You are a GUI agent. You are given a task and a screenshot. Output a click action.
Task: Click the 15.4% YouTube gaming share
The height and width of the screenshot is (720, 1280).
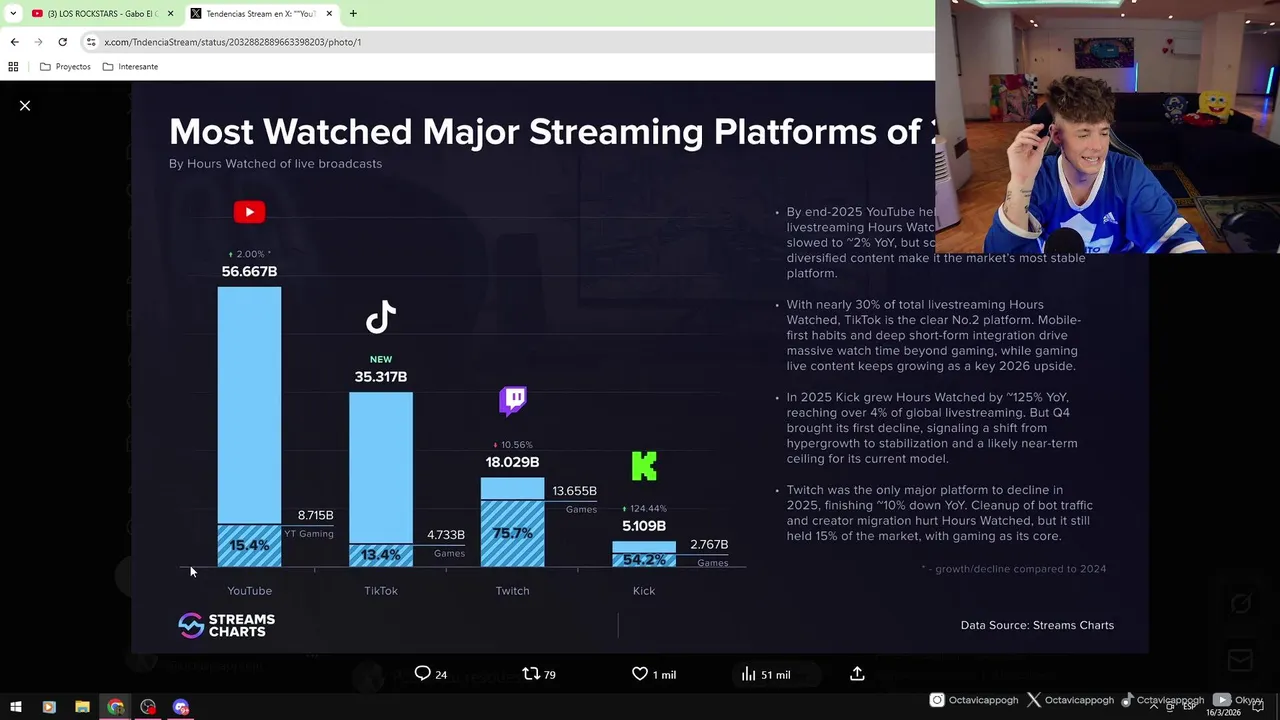coord(249,546)
